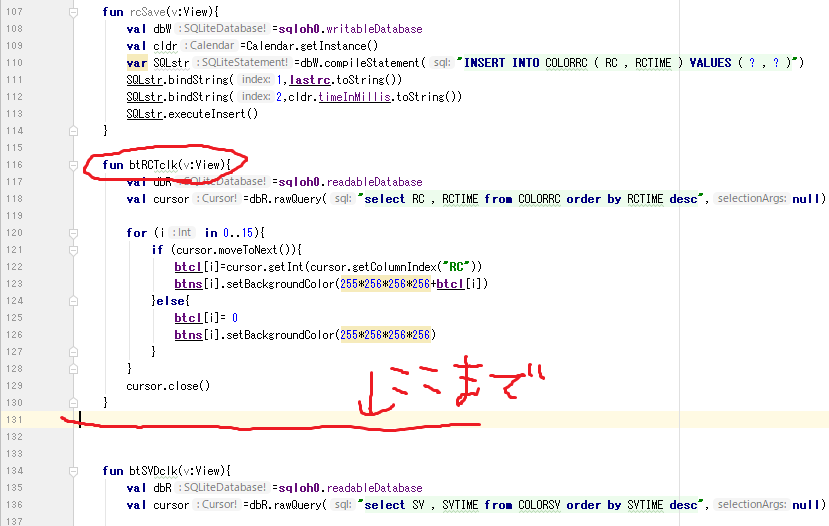Collapse the btSVDclk function fold marker
This screenshot has width=829, height=526.
coord(73,471)
